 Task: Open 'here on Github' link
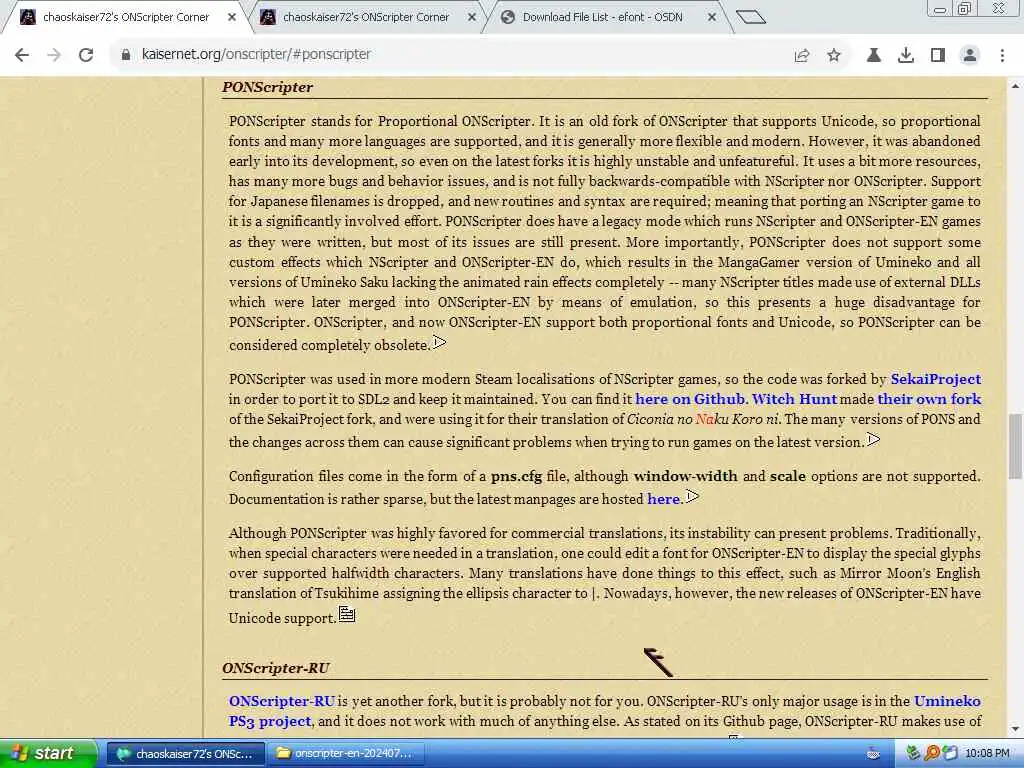[690, 399]
